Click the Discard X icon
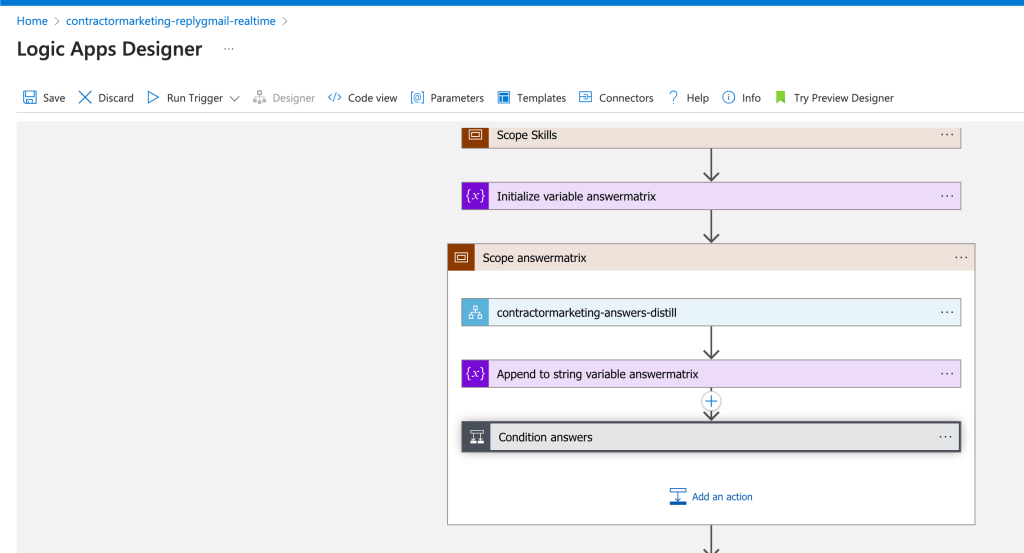This screenshot has height=553, width=1024. [85, 97]
